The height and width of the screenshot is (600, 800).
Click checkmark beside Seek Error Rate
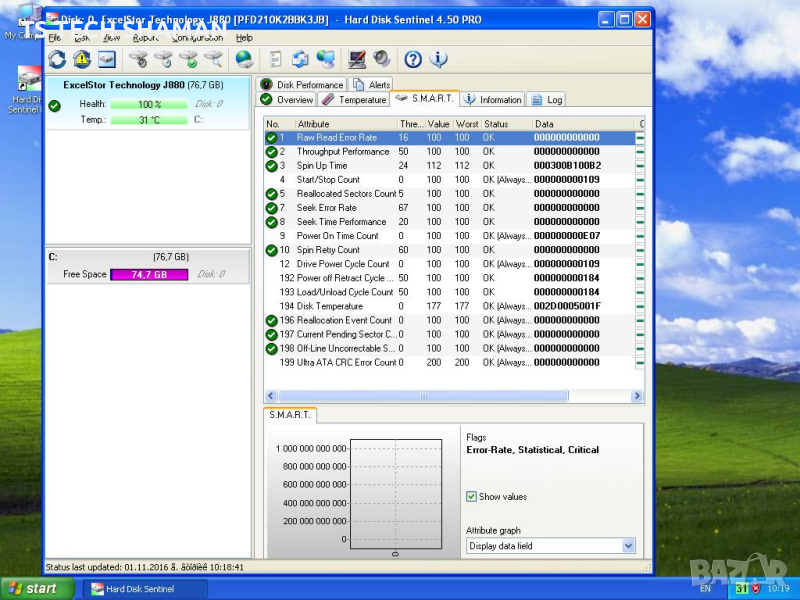(x=271, y=208)
